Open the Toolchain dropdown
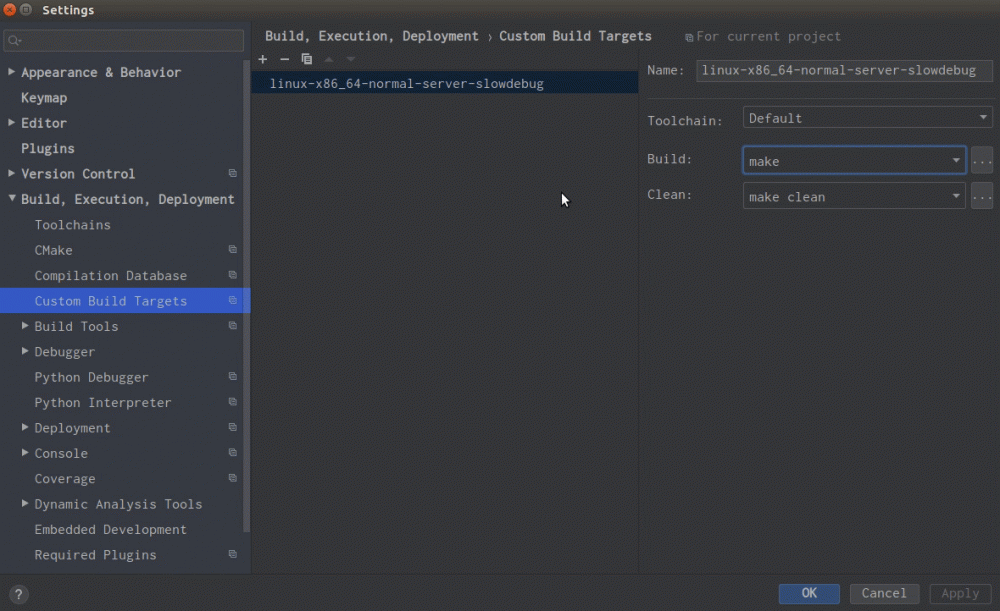The height and width of the screenshot is (611, 1000). pos(982,117)
